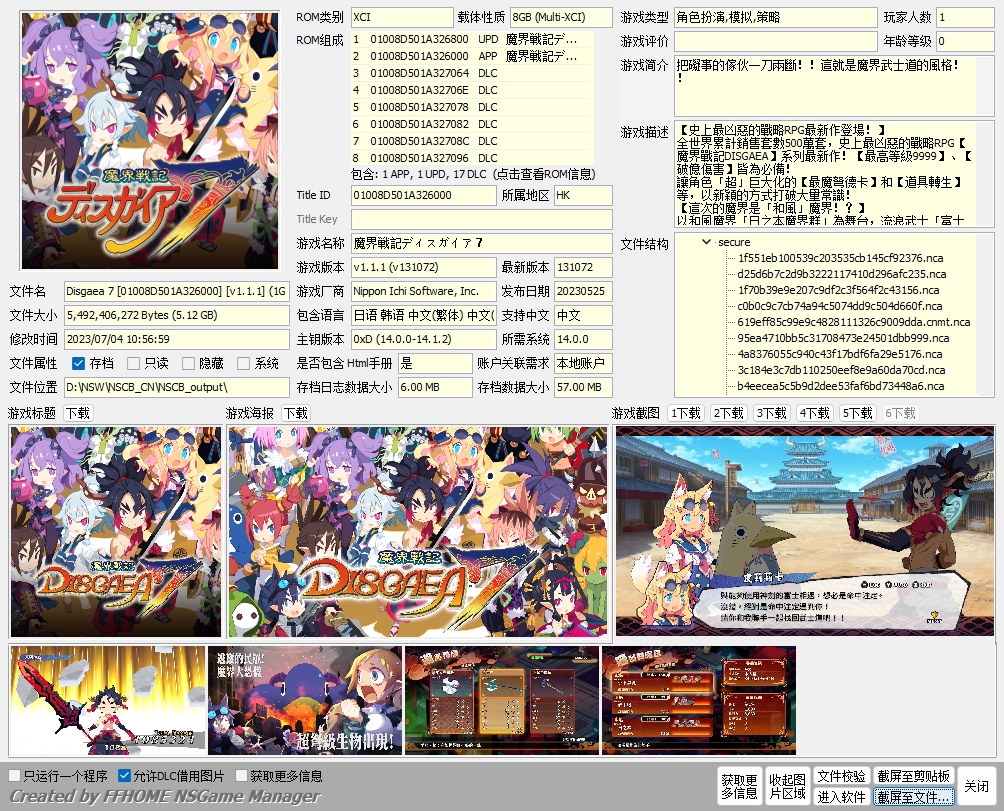1004x811 pixels.
Task: Click 下载 button beside 游戏海报
Action: coord(296,414)
